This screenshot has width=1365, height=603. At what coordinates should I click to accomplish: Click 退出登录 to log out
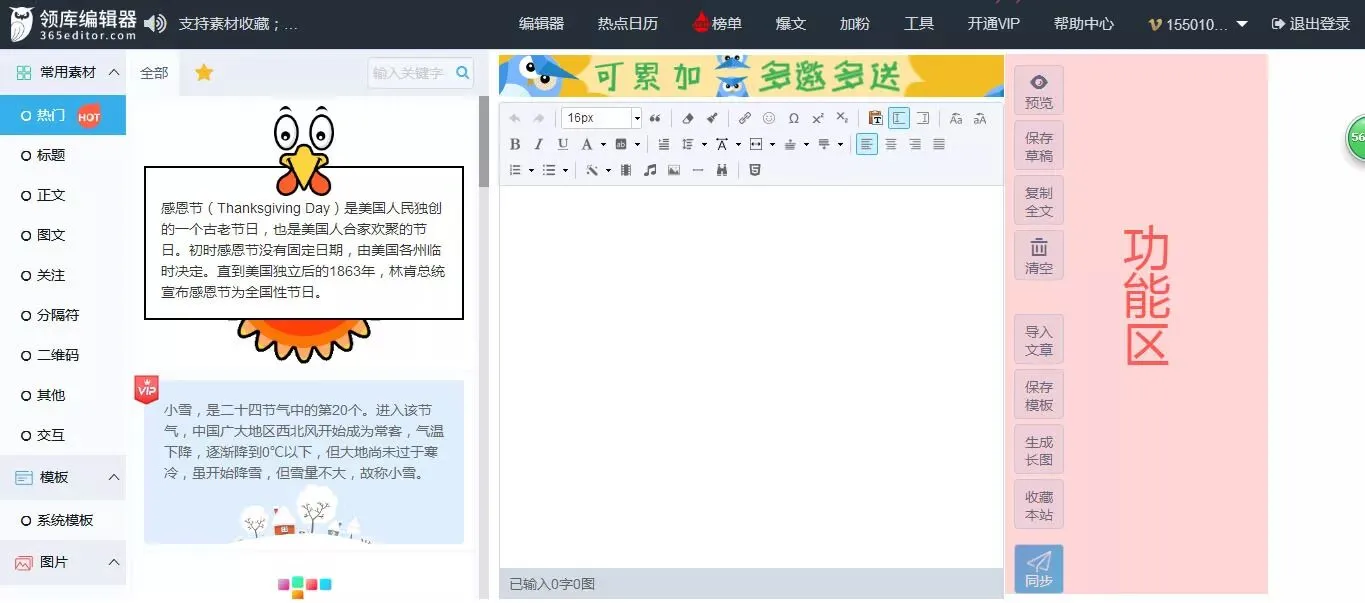[1311, 24]
